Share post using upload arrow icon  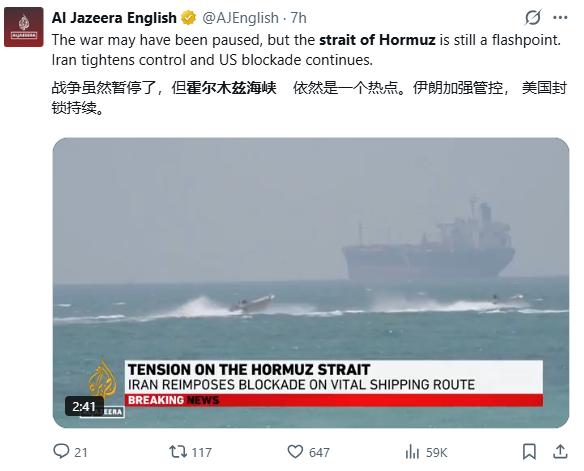pyautogui.click(x=560, y=451)
